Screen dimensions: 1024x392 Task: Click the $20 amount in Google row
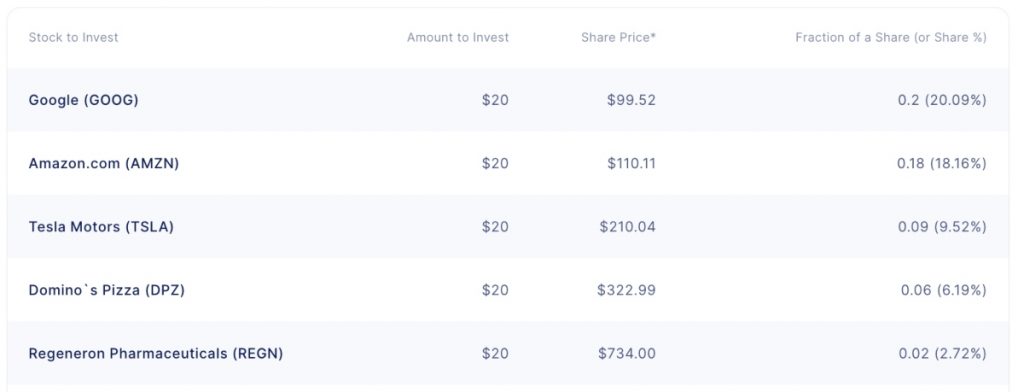coord(495,100)
